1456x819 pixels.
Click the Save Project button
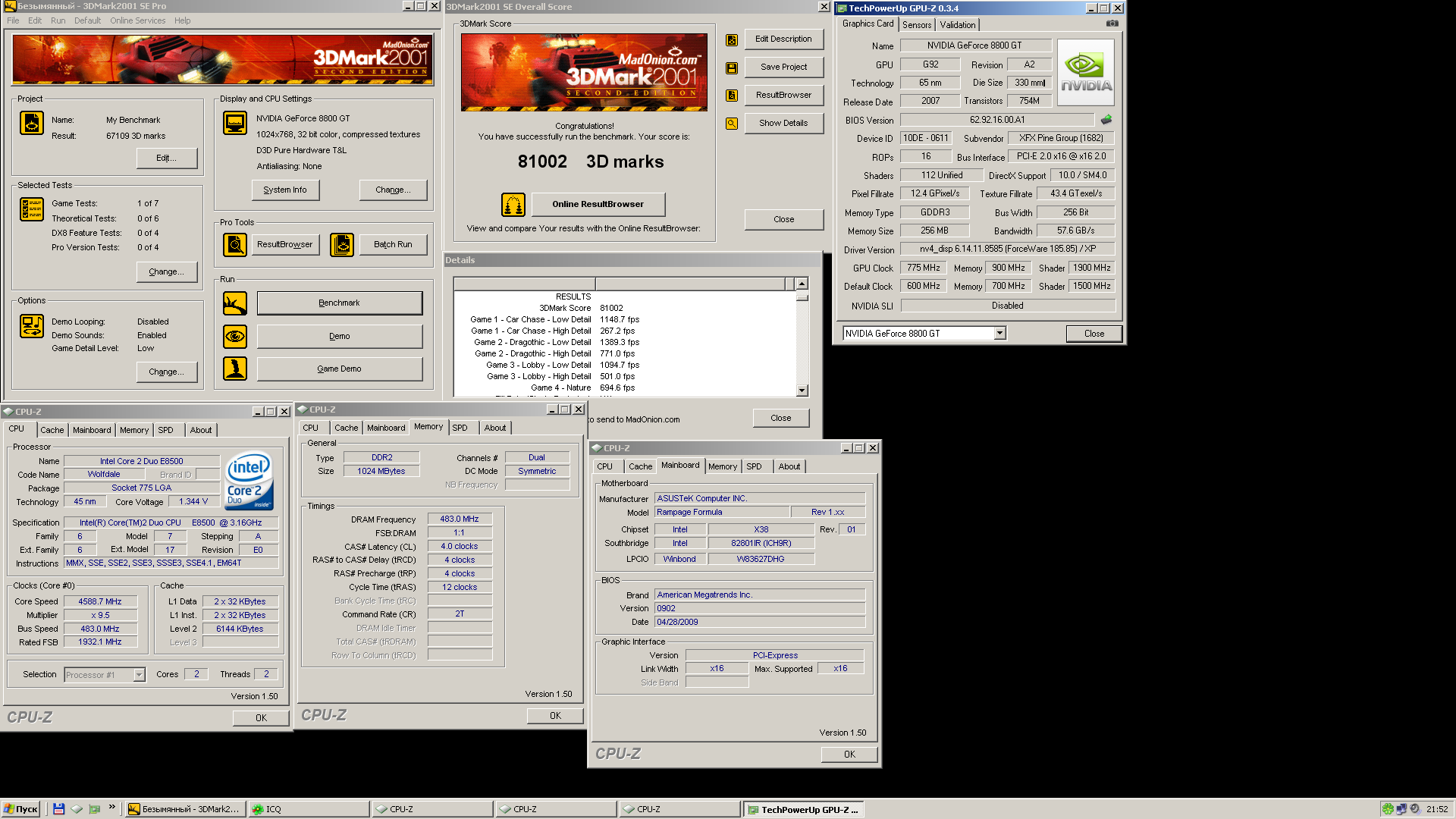click(784, 67)
